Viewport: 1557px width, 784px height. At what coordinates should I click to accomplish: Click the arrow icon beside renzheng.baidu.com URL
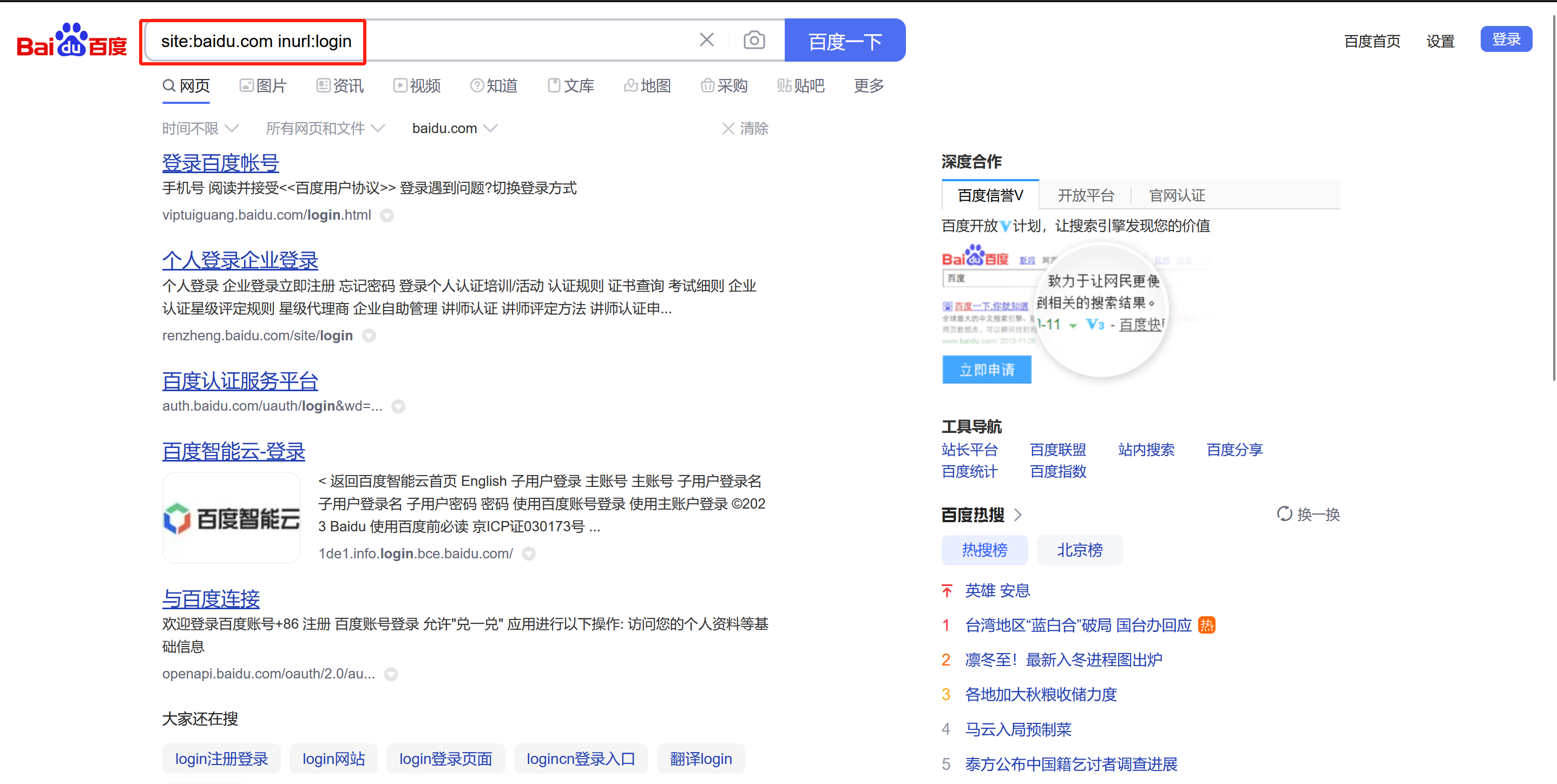pos(369,336)
